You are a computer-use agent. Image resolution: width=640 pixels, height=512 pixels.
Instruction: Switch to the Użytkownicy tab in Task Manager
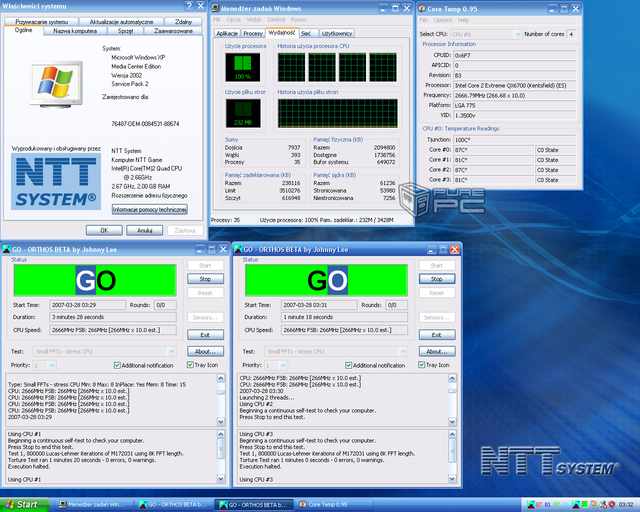tap(336, 33)
